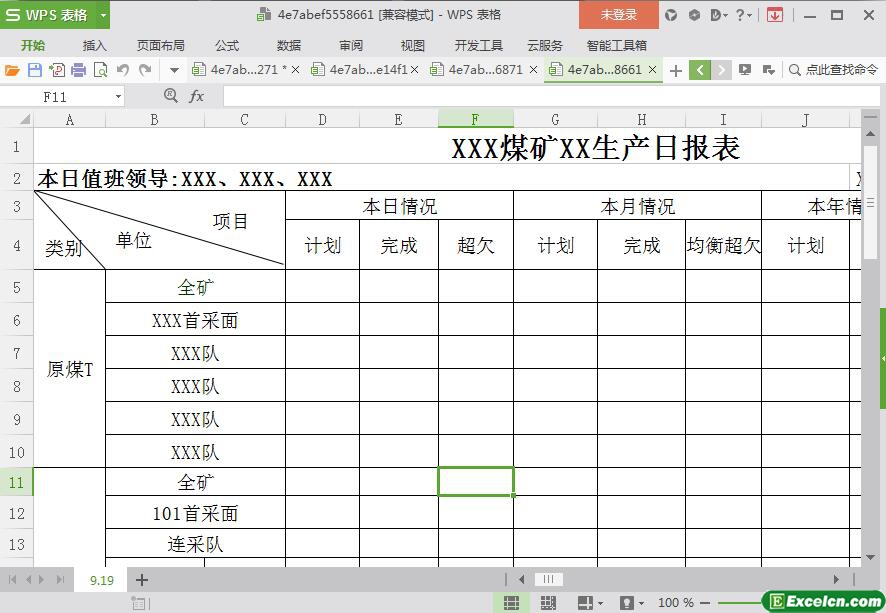This screenshot has width=886, height=613.
Task: Open the 视图 ribbon tab
Action: click(x=412, y=46)
